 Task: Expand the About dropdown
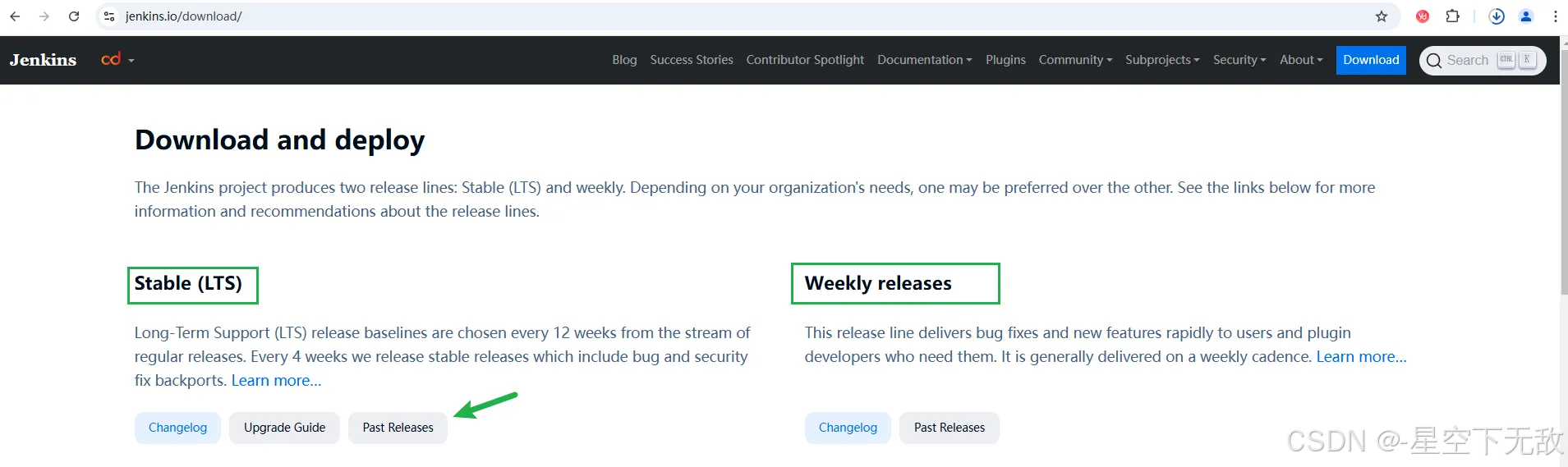click(x=1301, y=60)
